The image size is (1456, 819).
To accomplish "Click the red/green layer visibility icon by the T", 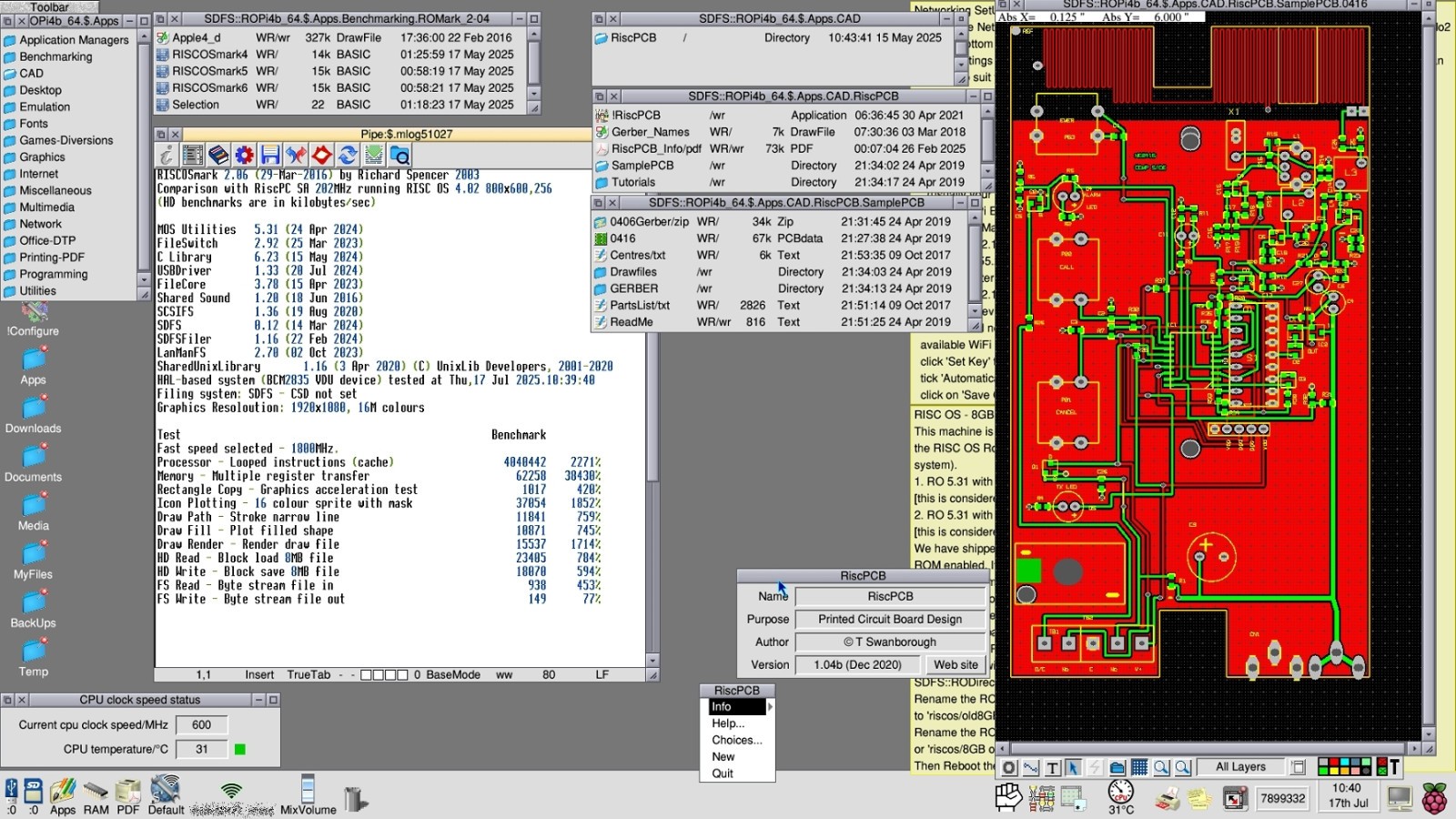I will click(x=1381, y=767).
